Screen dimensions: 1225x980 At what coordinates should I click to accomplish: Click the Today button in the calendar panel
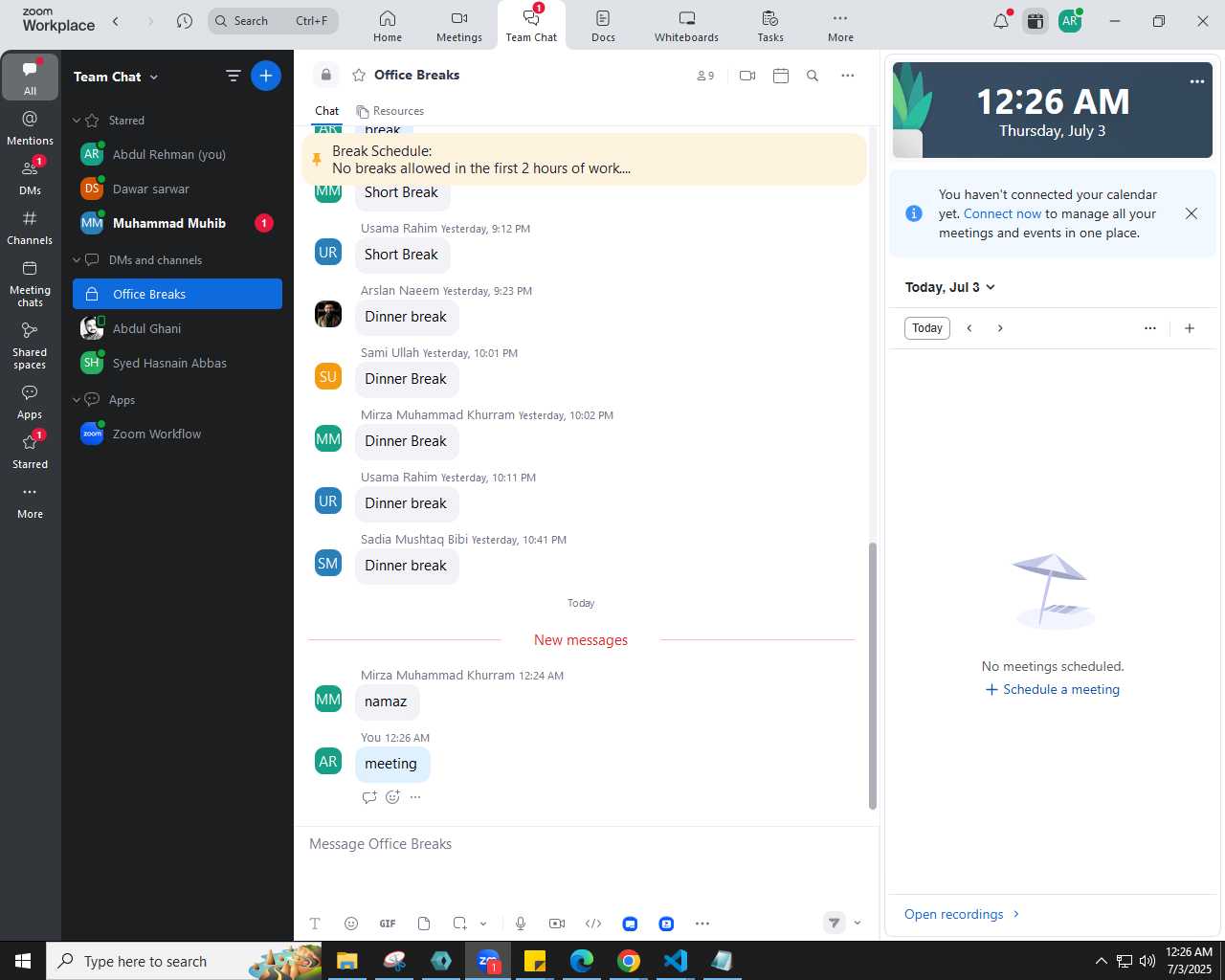point(927,328)
